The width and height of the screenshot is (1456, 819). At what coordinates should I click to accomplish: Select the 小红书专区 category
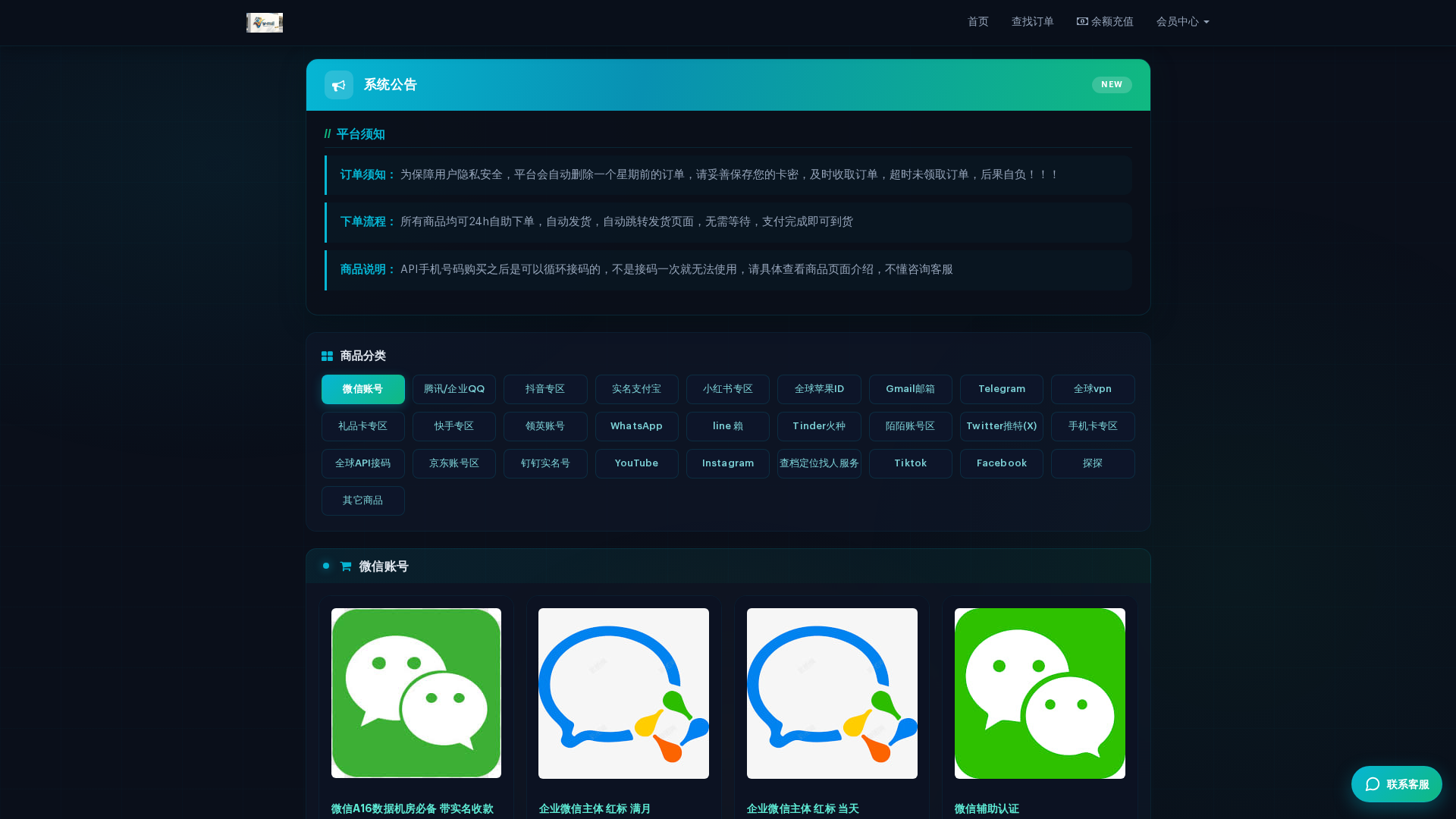pyautogui.click(x=728, y=389)
